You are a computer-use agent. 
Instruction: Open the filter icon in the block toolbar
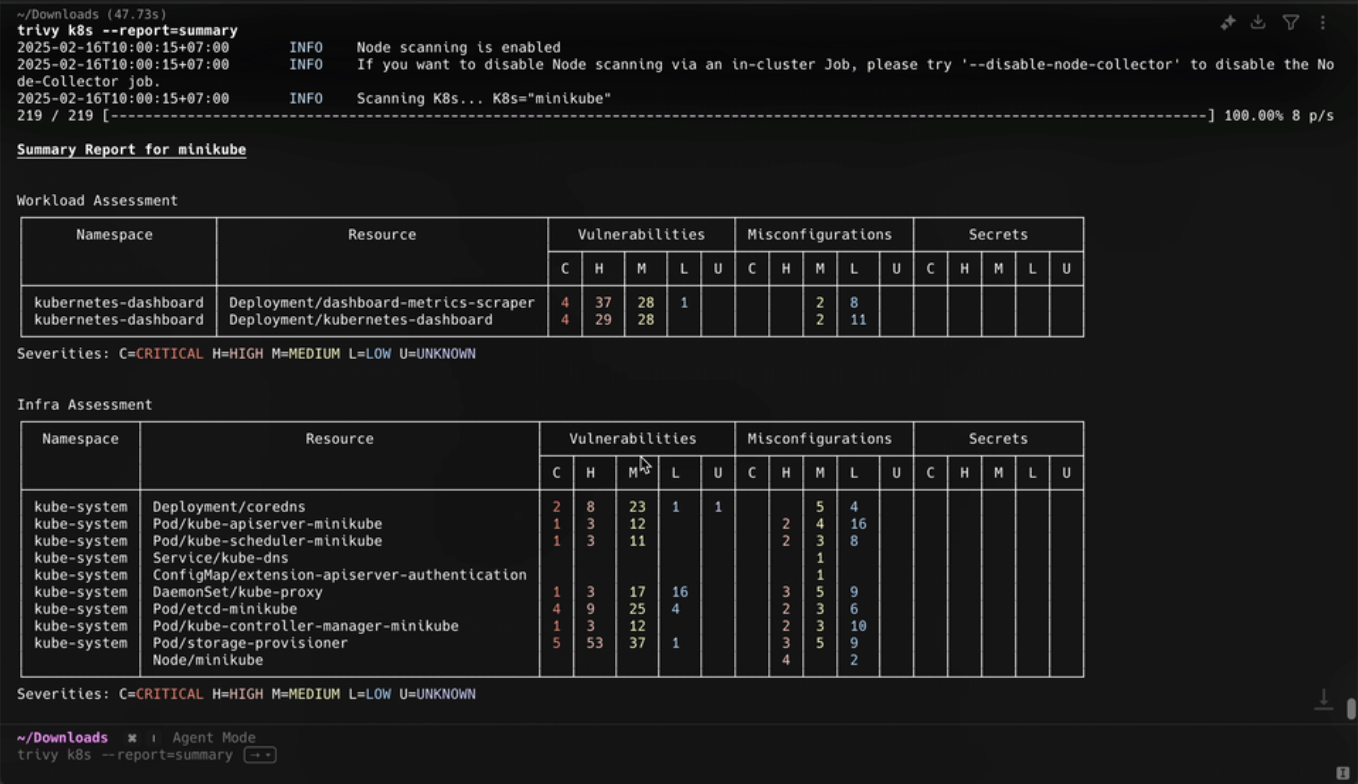click(1291, 21)
